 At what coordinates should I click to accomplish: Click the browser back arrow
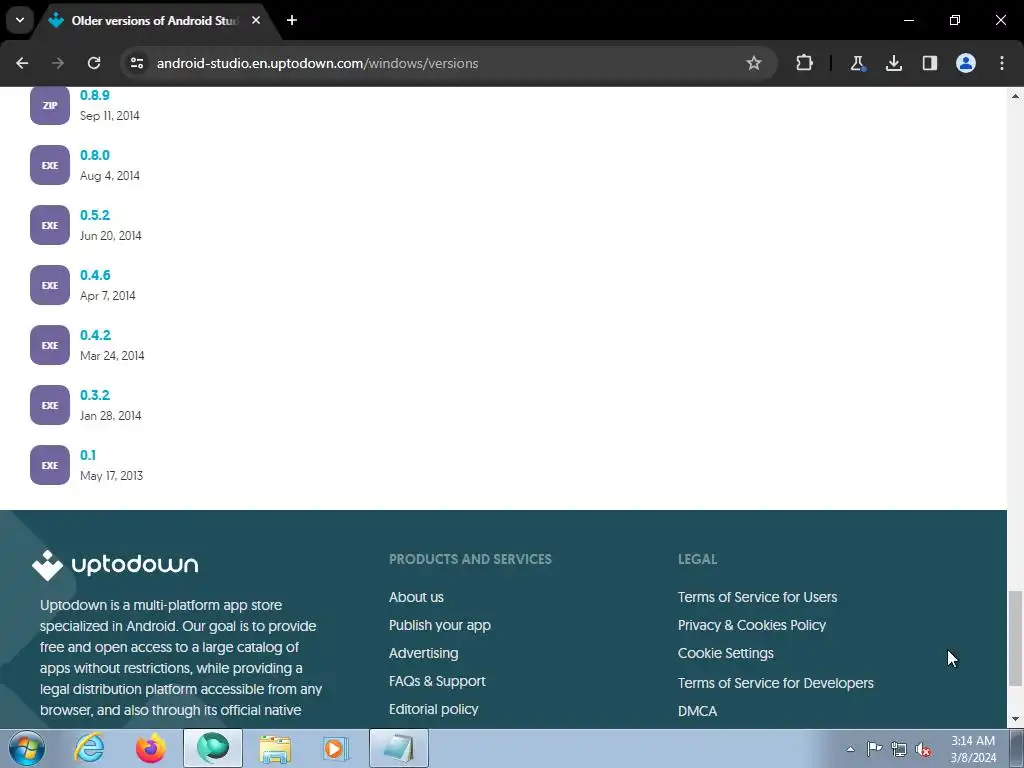pos(22,63)
